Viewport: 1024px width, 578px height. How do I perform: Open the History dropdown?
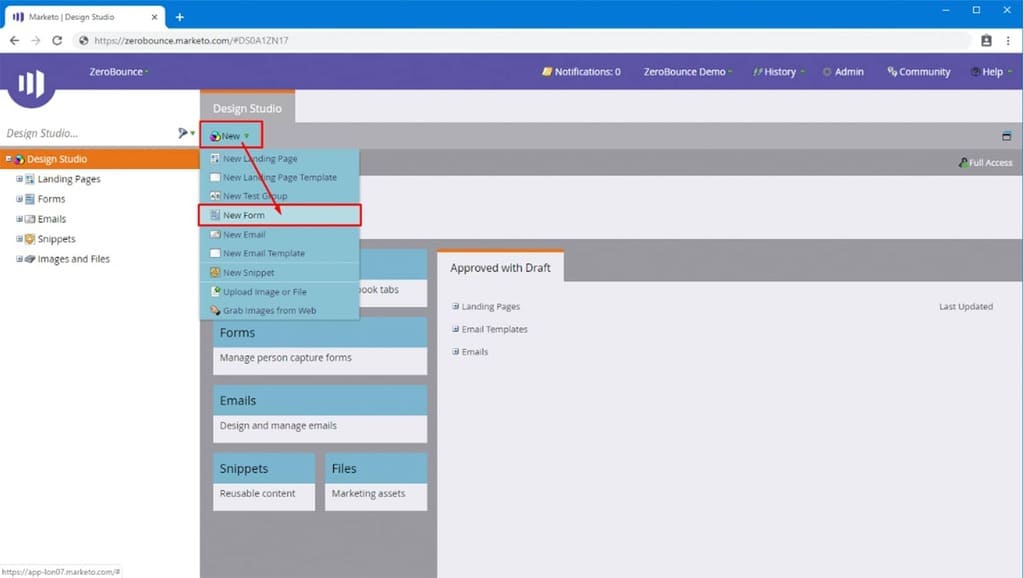click(778, 72)
